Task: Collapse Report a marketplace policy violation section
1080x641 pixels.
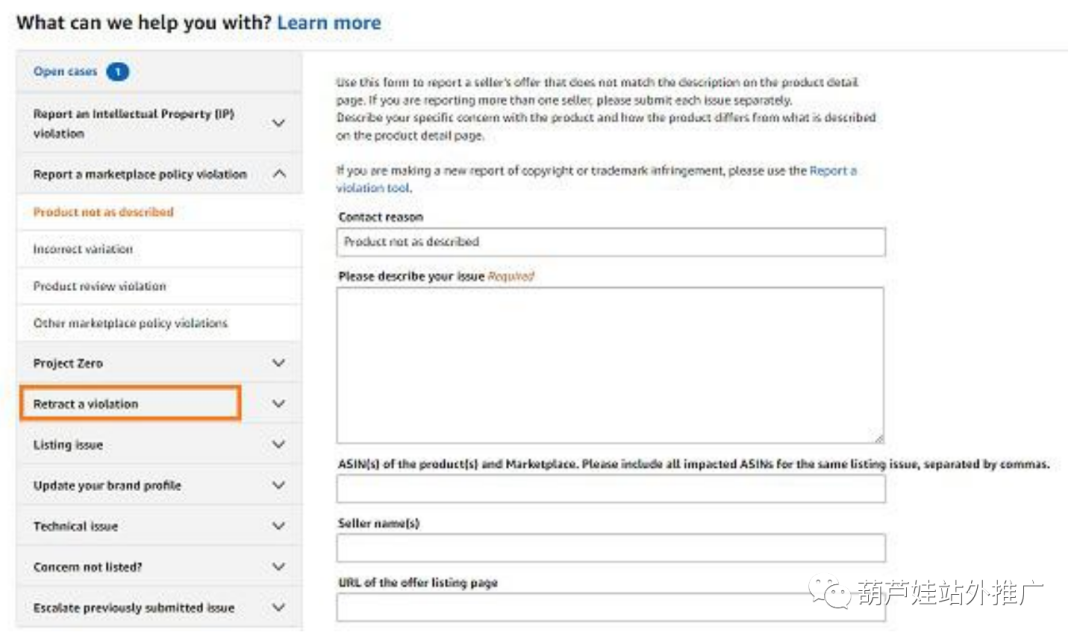Action: coord(279,174)
